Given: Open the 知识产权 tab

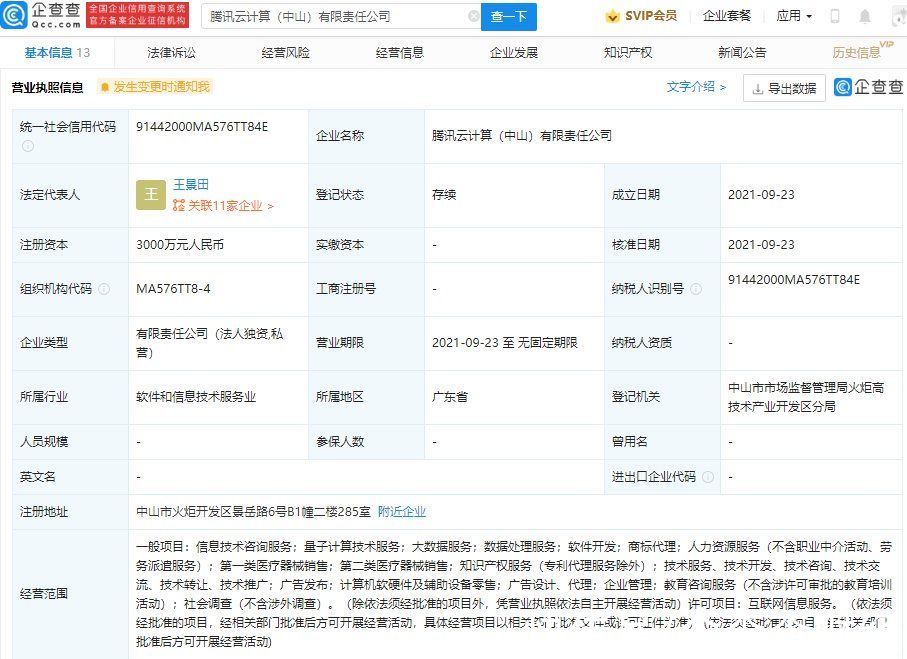Looking at the screenshot, I should click(628, 53).
